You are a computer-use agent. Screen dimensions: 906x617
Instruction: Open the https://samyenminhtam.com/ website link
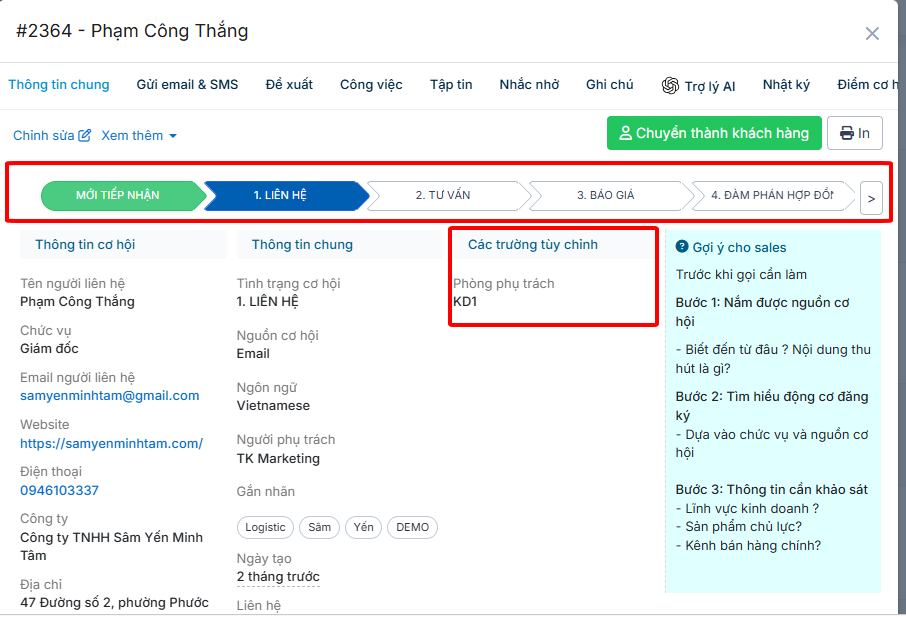(112, 444)
